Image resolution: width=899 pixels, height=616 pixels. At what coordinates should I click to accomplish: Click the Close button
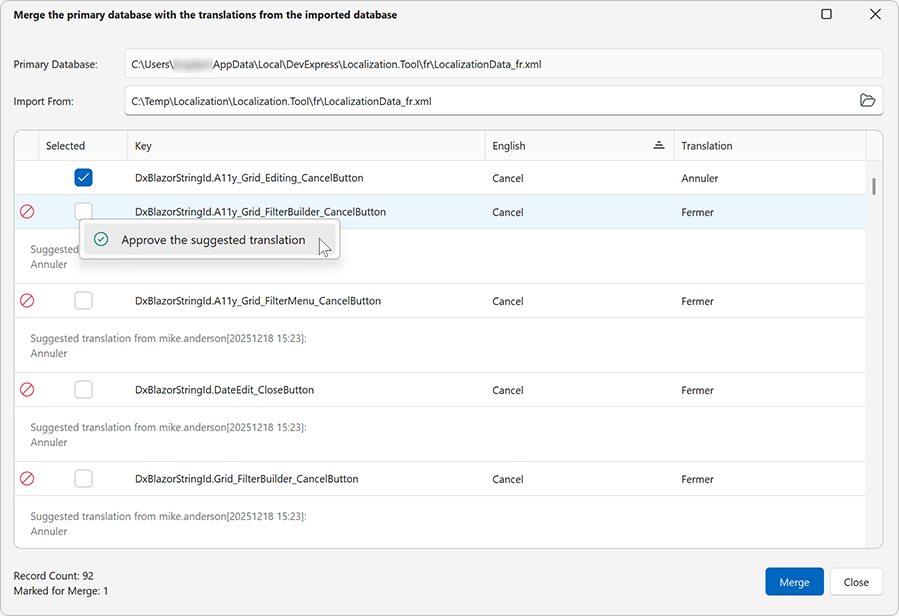pos(856,581)
